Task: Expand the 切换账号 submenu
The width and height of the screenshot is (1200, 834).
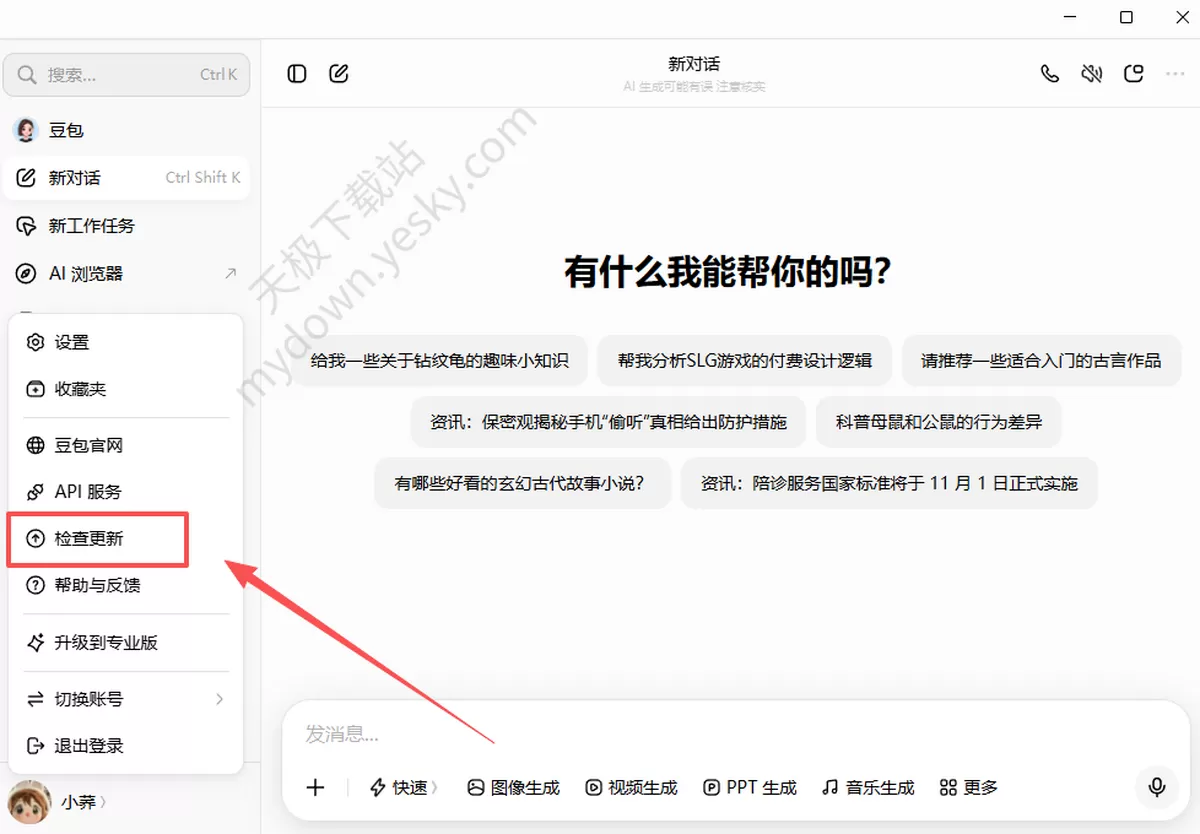Action: [x=126, y=700]
